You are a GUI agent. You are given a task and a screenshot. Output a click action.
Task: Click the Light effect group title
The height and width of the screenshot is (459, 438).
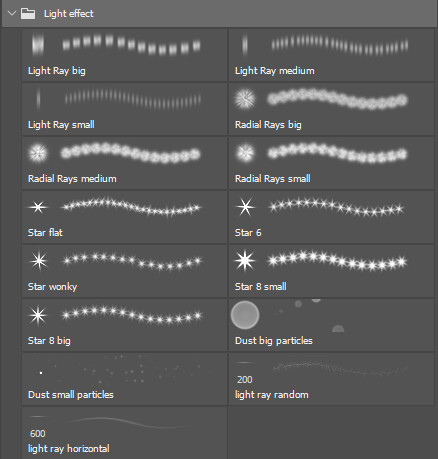69,14
